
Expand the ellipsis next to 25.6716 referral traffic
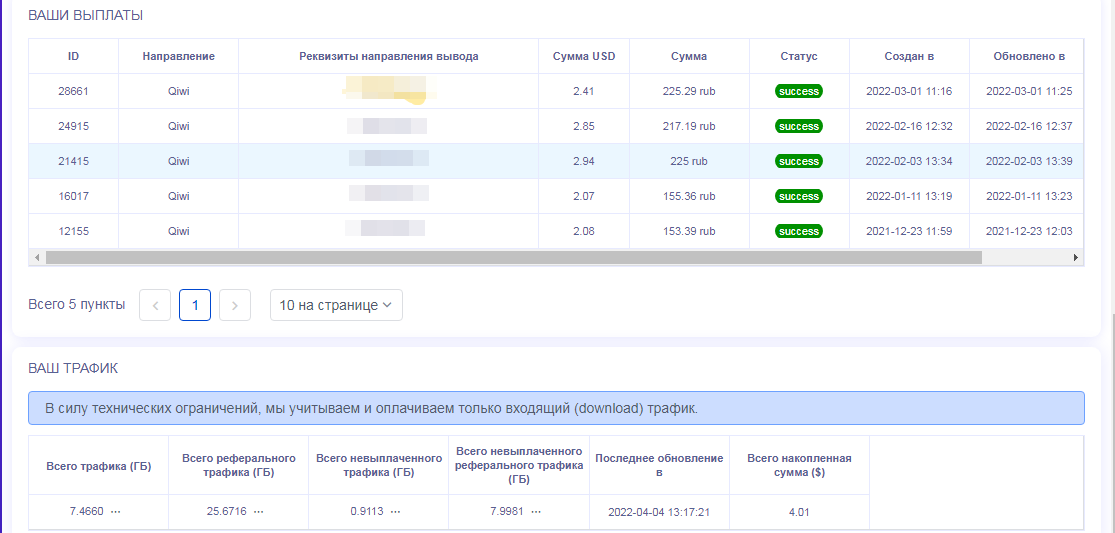[x=259, y=512]
